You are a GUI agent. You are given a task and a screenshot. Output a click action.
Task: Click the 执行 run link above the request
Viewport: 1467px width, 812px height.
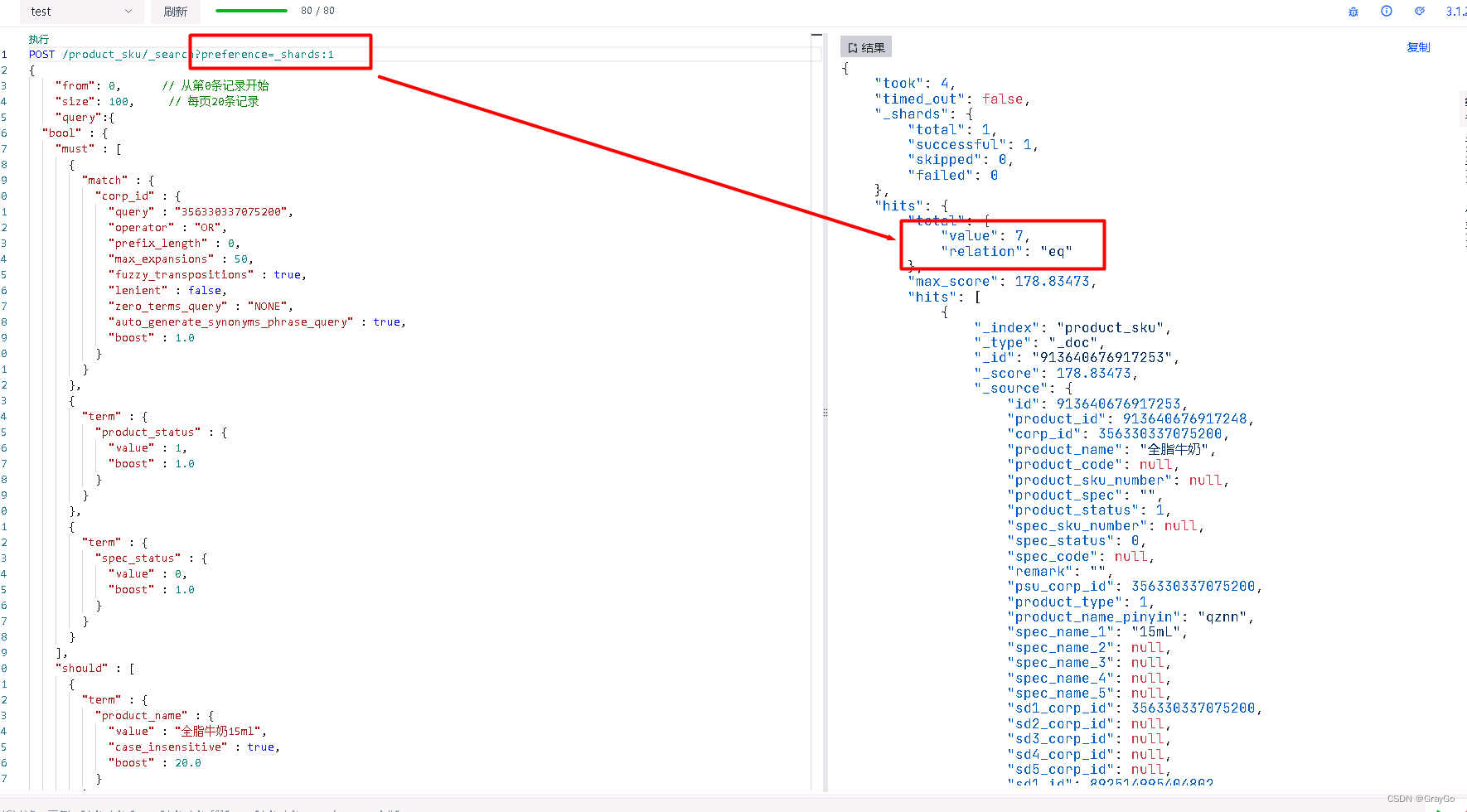[x=39, y=39]
